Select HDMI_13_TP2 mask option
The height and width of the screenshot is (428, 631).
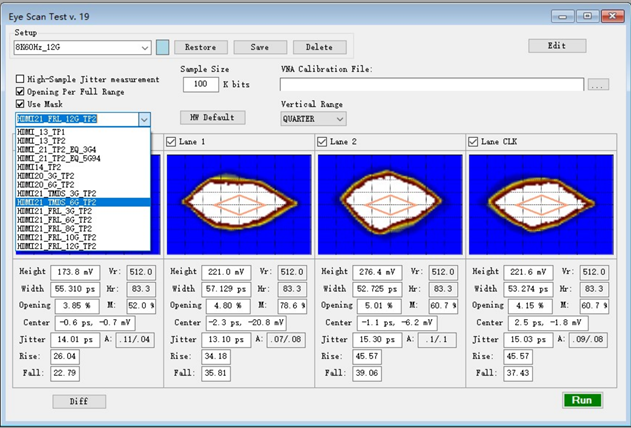tap(83, 141)
